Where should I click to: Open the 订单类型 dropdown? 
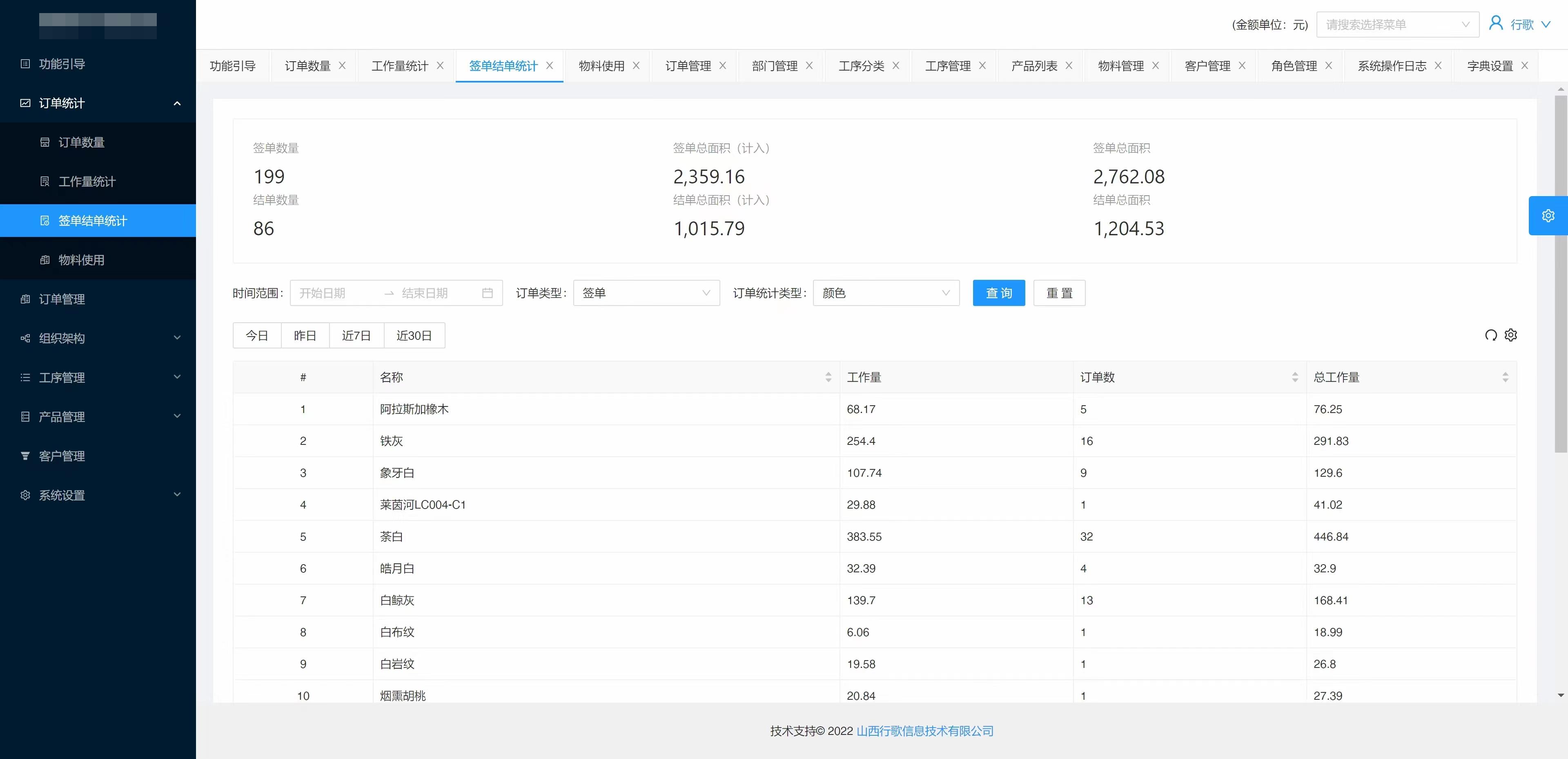tap(646, 293)
